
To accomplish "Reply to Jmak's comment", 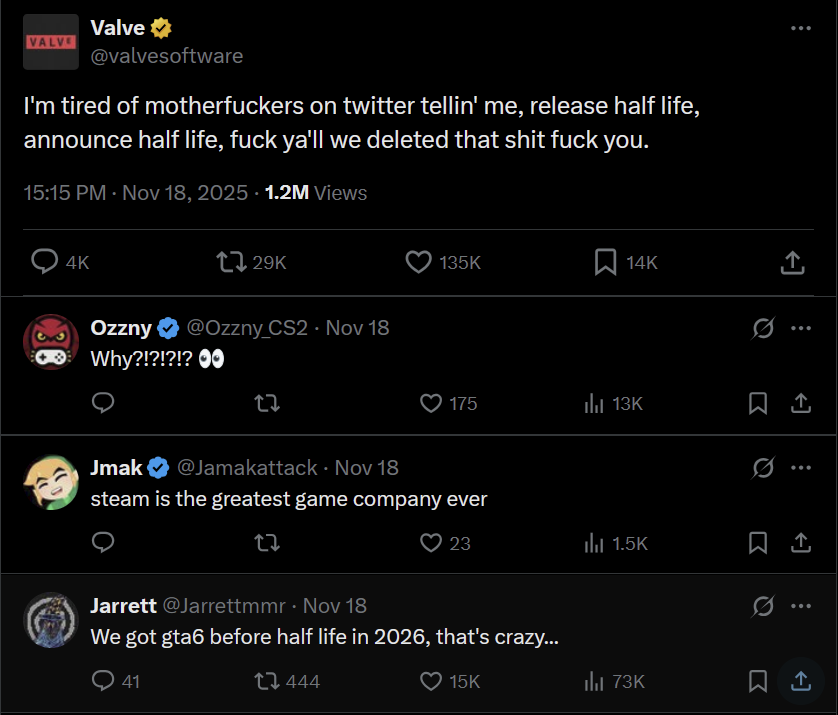I will coord(103,543).
